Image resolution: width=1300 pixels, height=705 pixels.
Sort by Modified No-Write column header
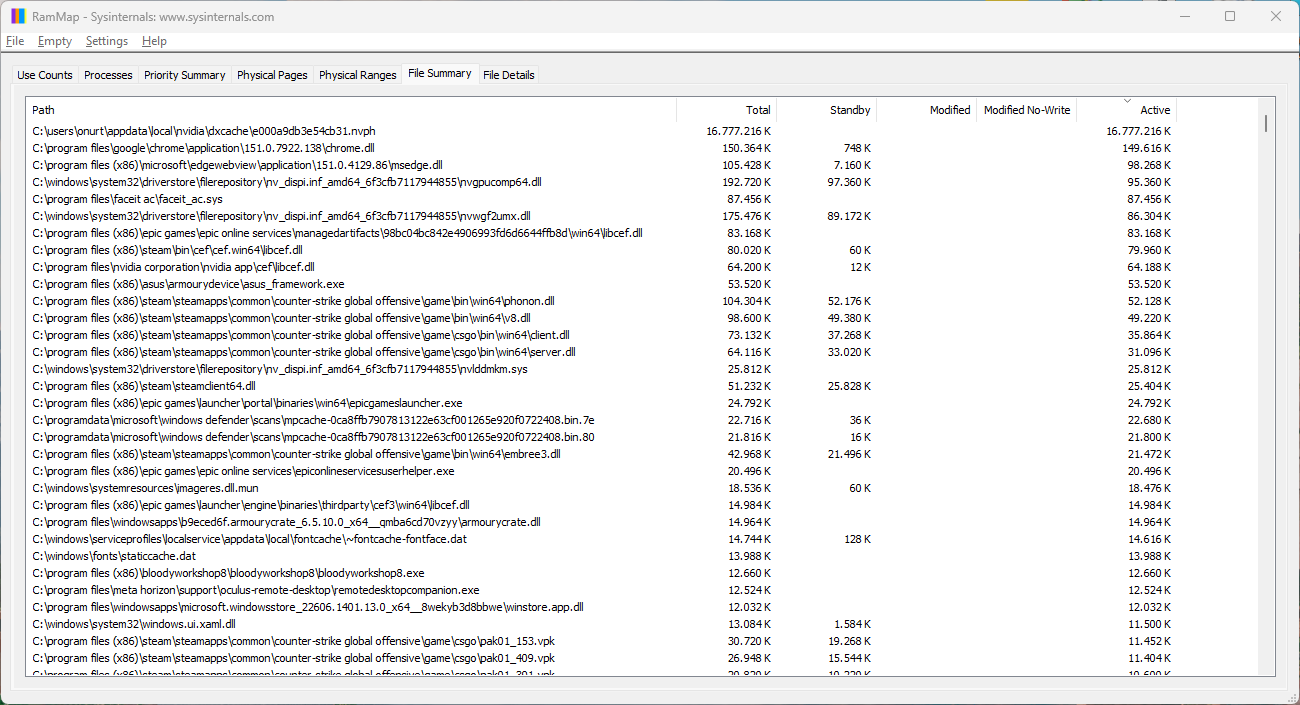[x=1027, y=110]
